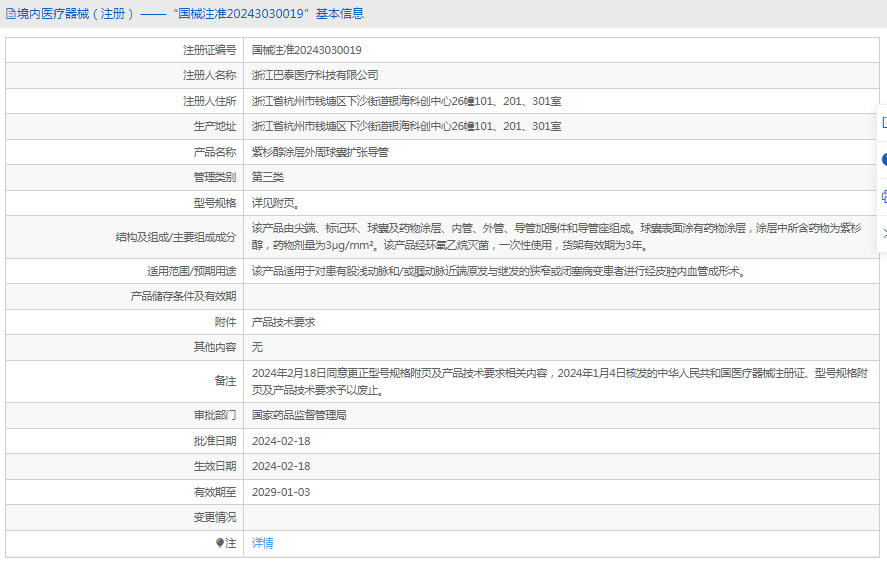Click the 适用范围/预期用途 label
The image size is (887, 563).
point(192,272)
